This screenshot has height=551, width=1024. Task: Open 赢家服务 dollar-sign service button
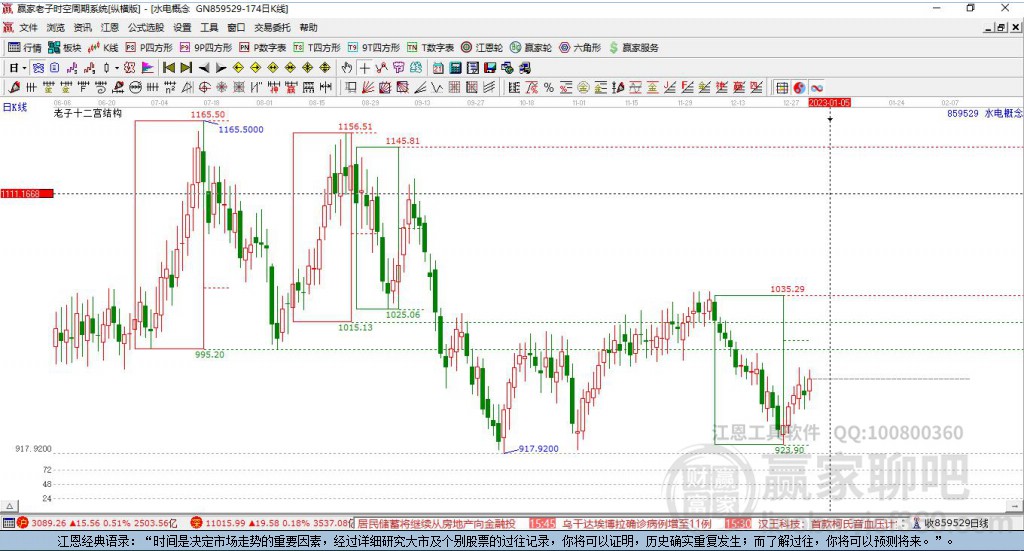pyautogui.click(x=634, y=48)
